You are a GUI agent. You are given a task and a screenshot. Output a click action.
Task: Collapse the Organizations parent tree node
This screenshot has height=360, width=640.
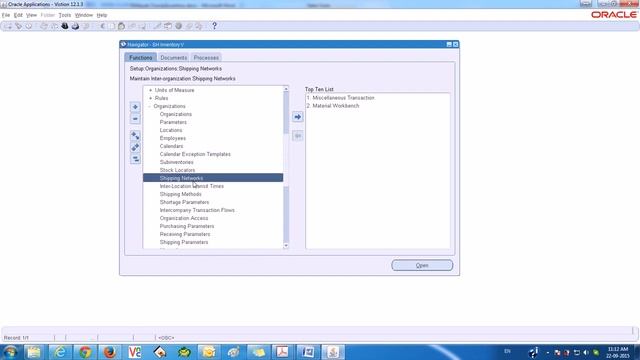[x=150, y=106]
